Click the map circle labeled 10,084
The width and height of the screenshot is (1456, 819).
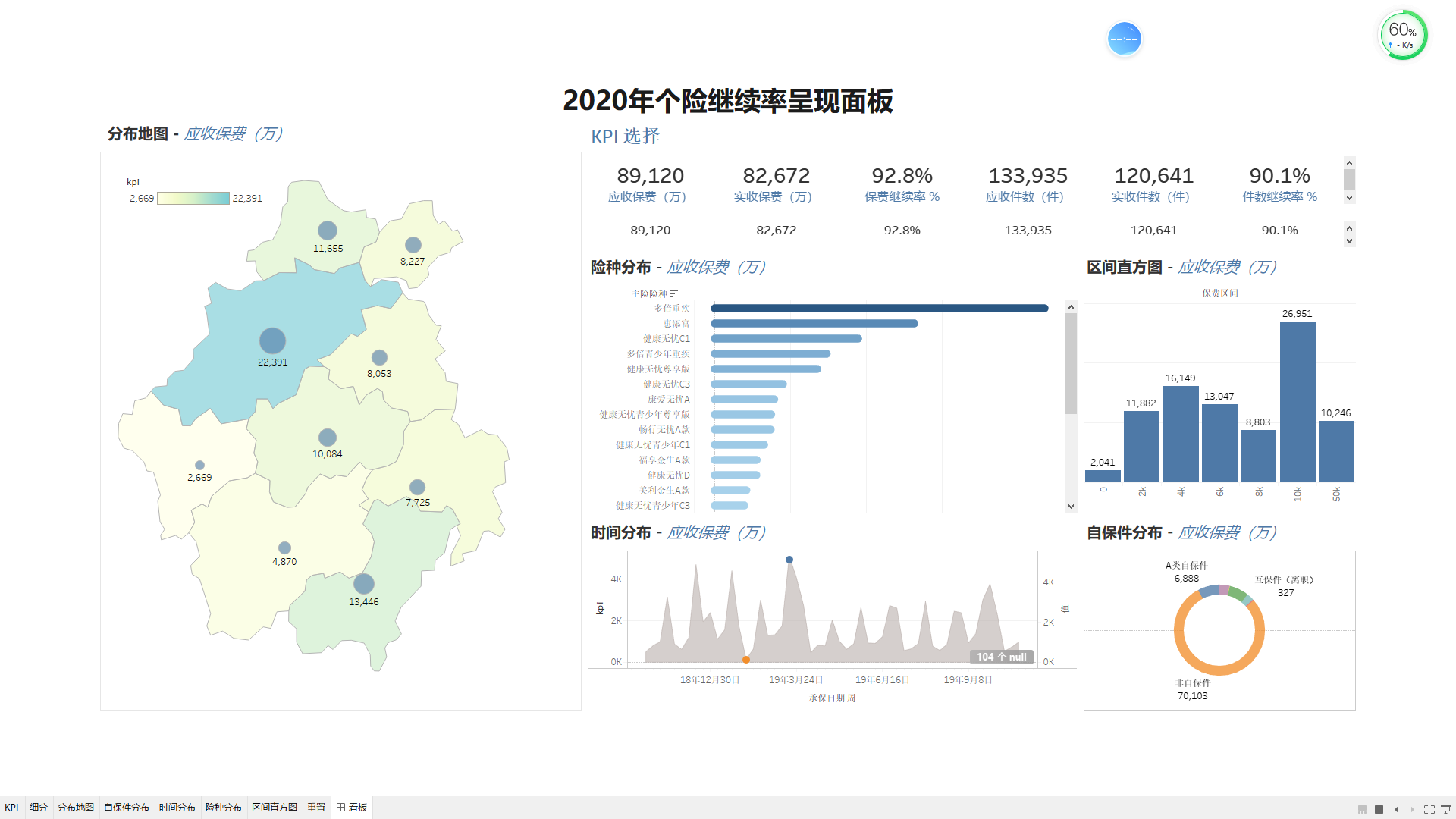328,438
